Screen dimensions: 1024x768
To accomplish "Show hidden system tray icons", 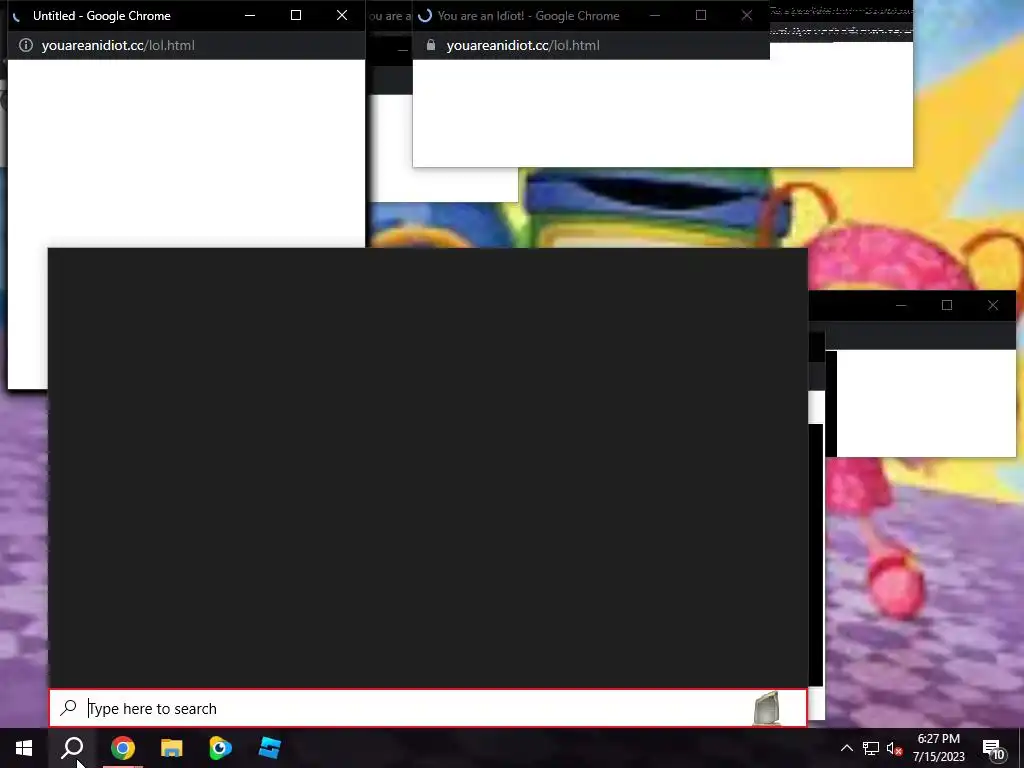I will [x=846, y=748].
